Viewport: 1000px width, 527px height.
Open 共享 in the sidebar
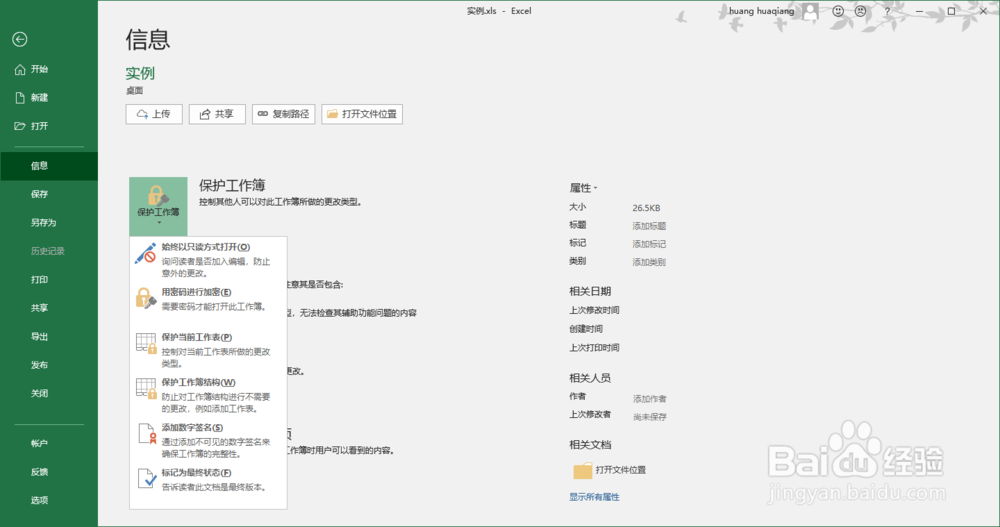tap(49, 308)
